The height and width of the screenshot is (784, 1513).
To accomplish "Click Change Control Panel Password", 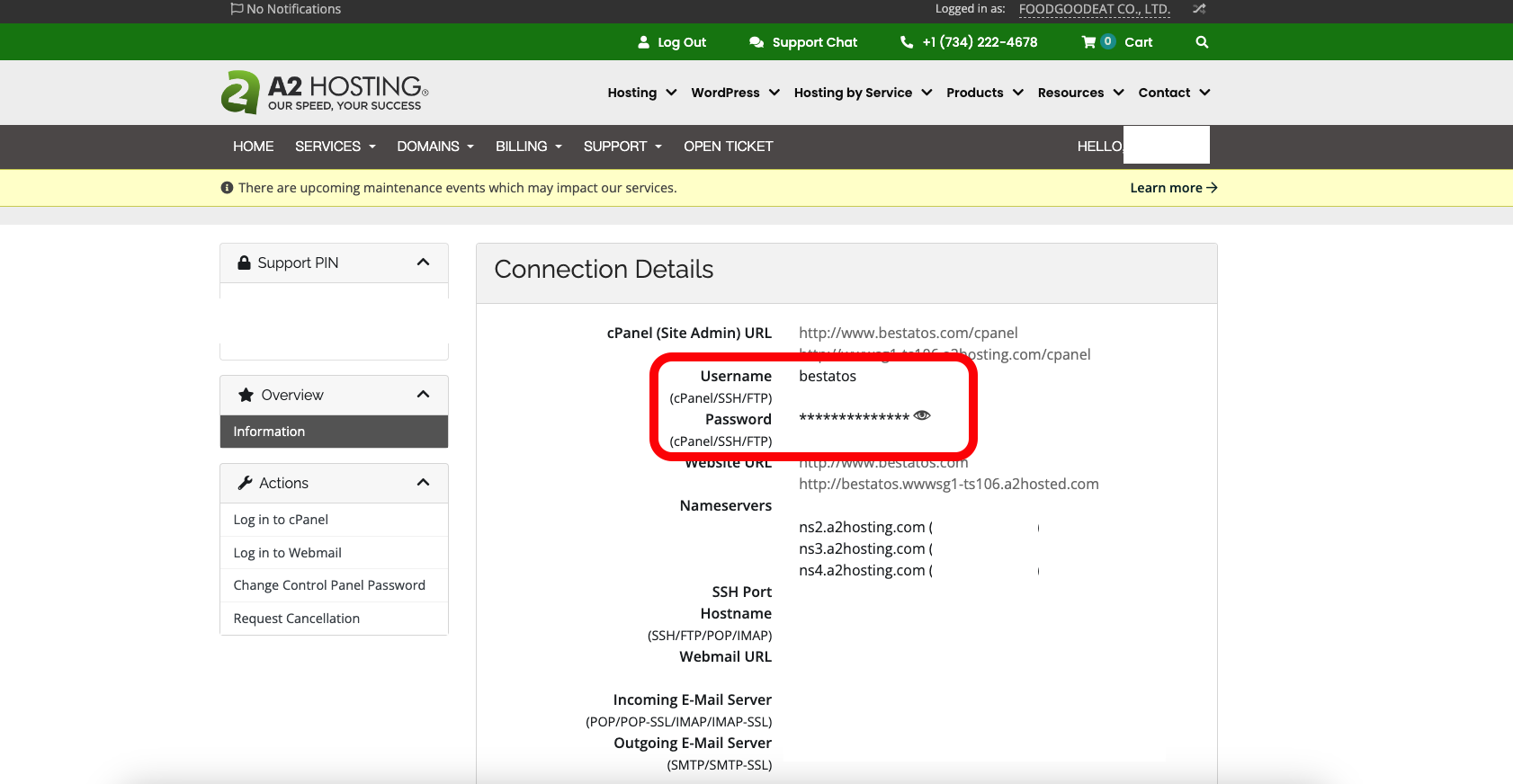I will pyautogui.click(x=329, y=585).
